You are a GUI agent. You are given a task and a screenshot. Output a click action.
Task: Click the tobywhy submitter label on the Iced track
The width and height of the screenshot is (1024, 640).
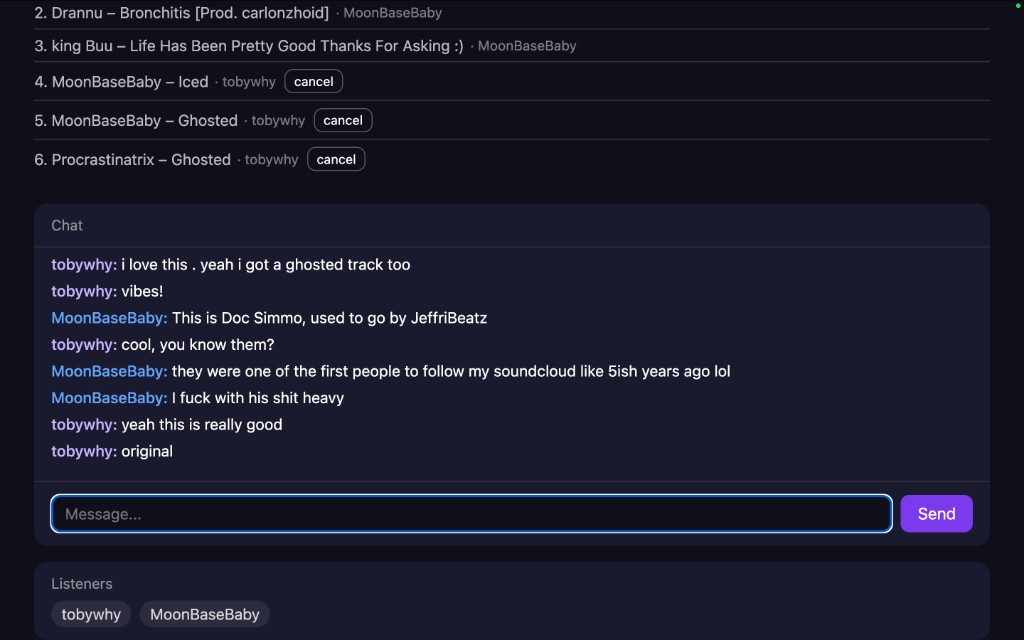tap(249, 82)
